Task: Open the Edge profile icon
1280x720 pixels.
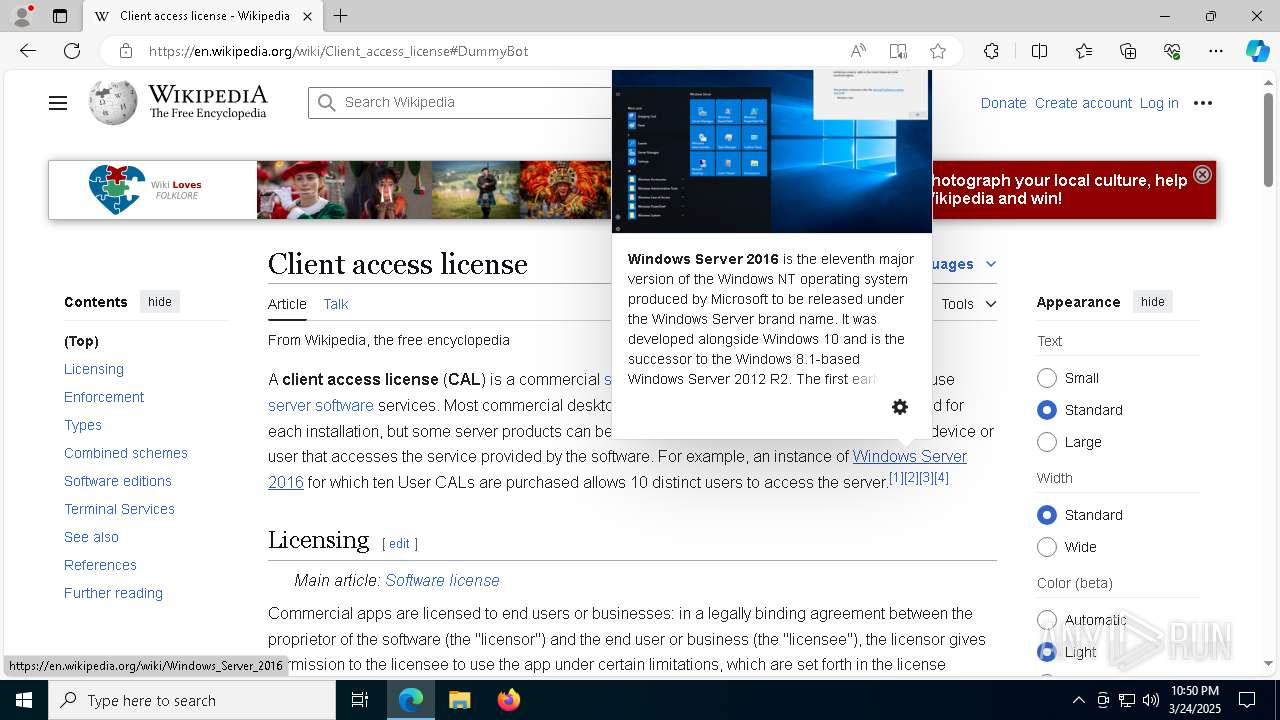Action: pos(22,16)
